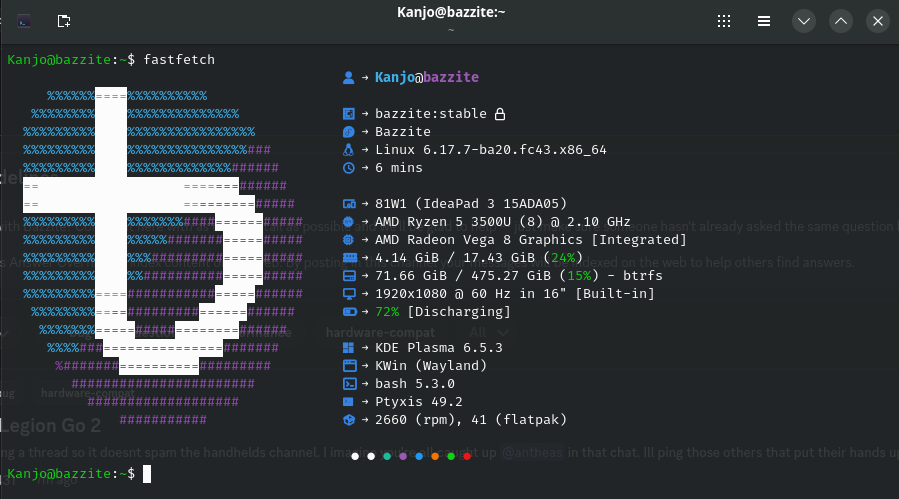Click the orange color dot
899x499 pixels.
pos(435,457)
